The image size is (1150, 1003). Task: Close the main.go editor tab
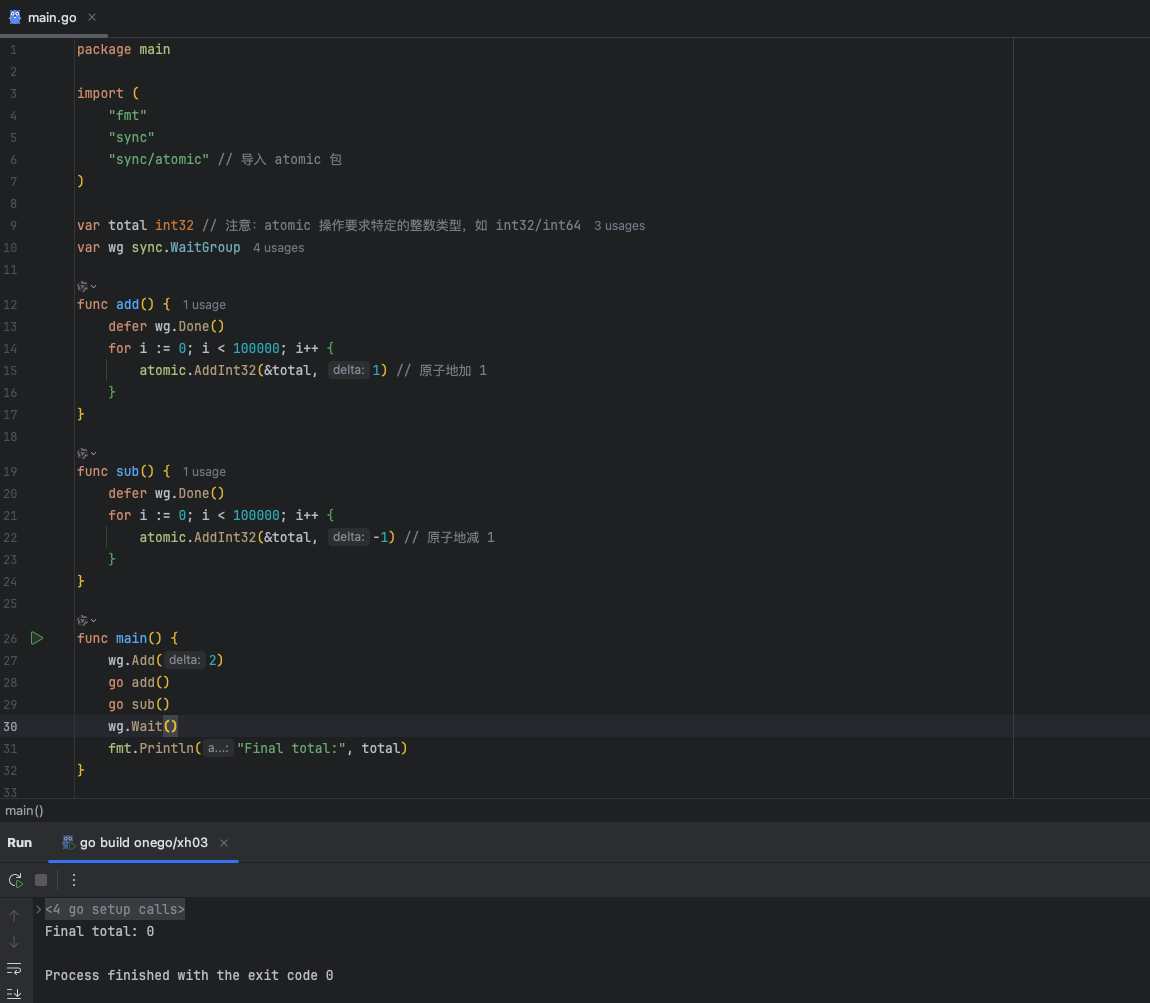coord(92,17)
